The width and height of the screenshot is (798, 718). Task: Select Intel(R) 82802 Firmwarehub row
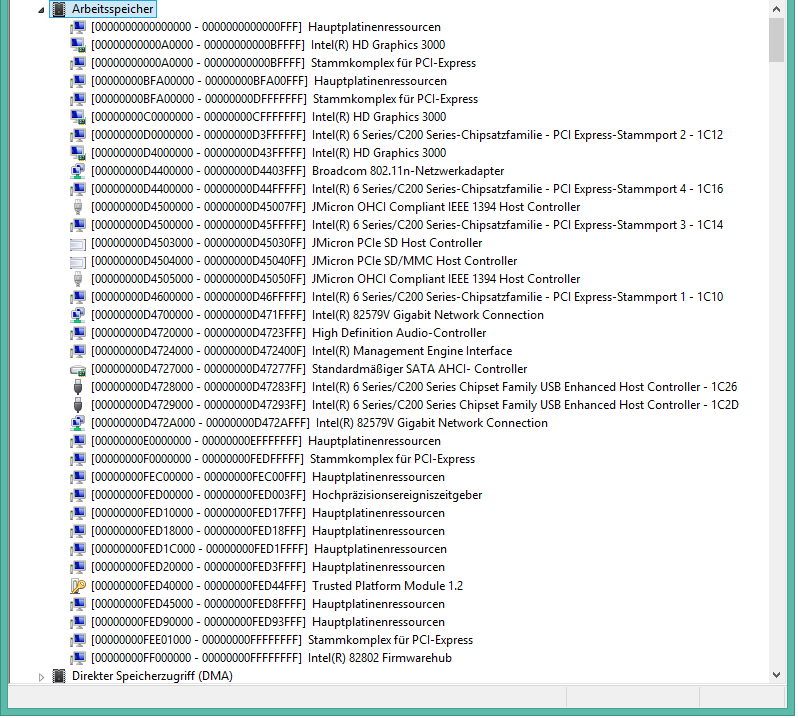pyautogui.click(x=271, y=658)
